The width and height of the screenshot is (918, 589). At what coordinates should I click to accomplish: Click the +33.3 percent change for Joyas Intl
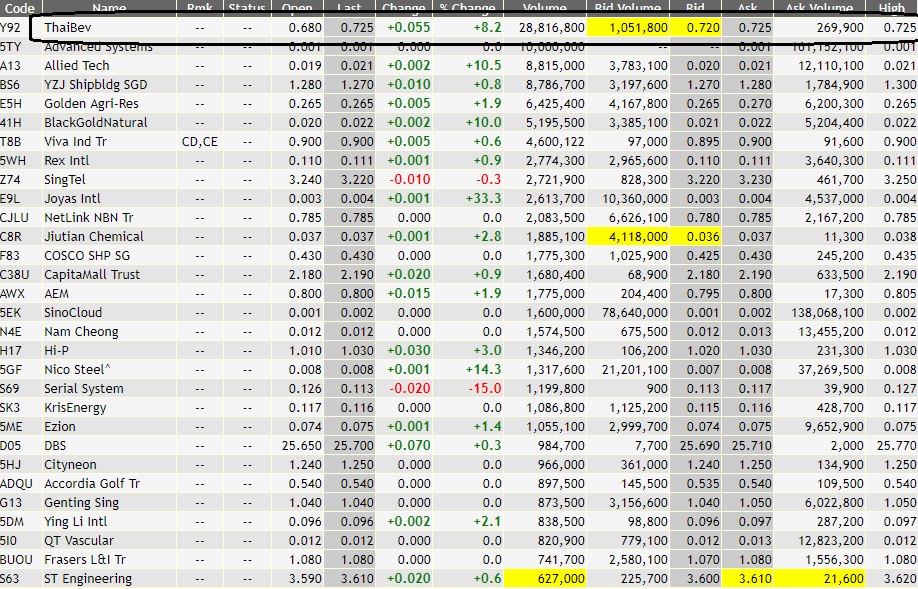click(483, 198)
